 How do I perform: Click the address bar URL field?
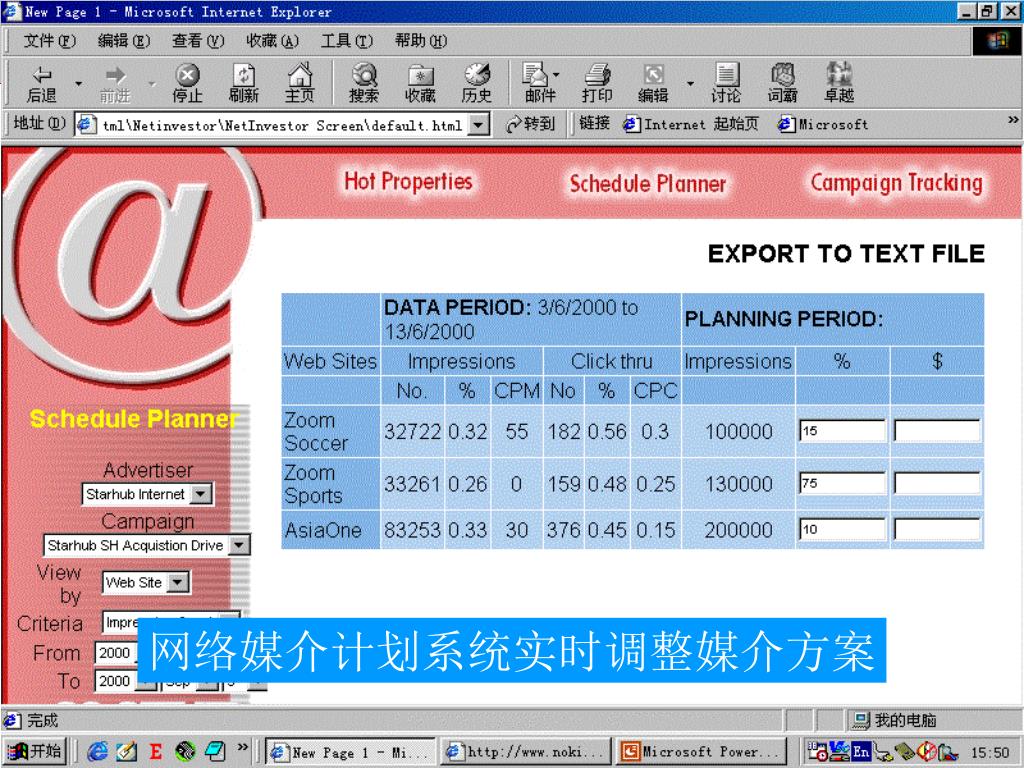pyautogui.click(x=283, y=124)
